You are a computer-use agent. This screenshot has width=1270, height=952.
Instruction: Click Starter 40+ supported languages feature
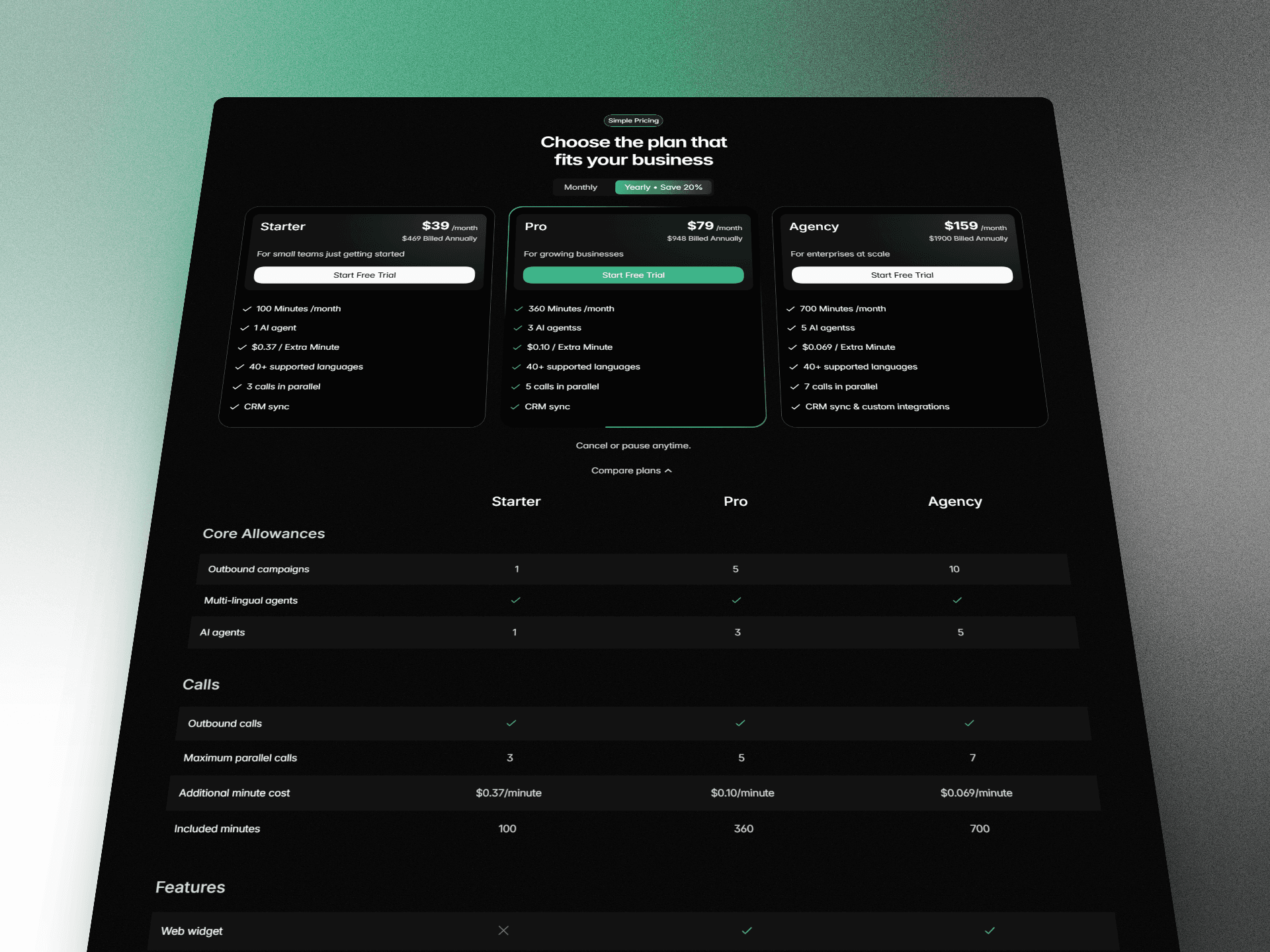(x=306, y=367)
